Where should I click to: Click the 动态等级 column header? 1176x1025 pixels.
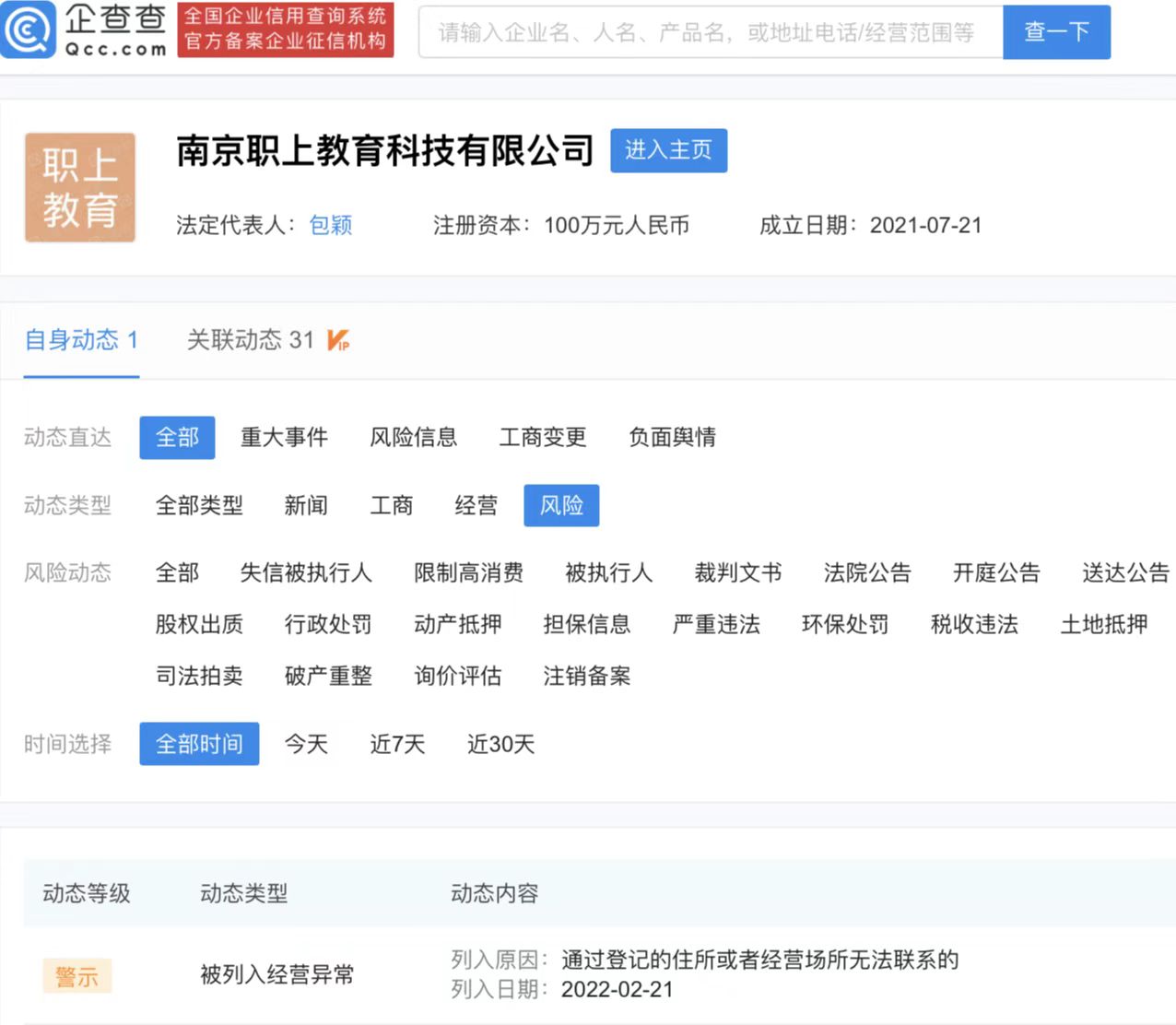tap(87, 893)
